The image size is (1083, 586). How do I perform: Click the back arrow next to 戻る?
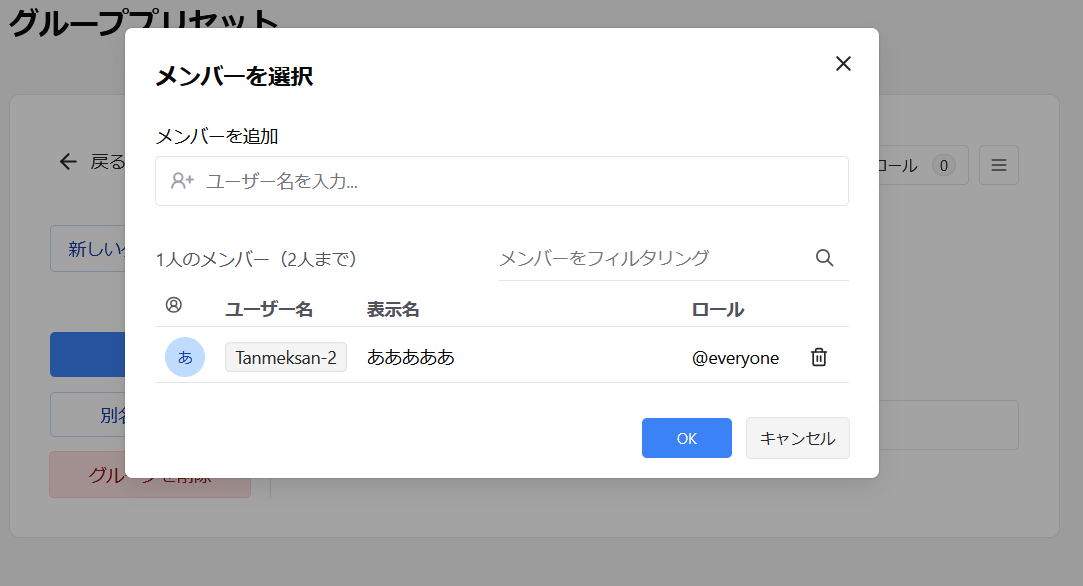pos(67,161)
